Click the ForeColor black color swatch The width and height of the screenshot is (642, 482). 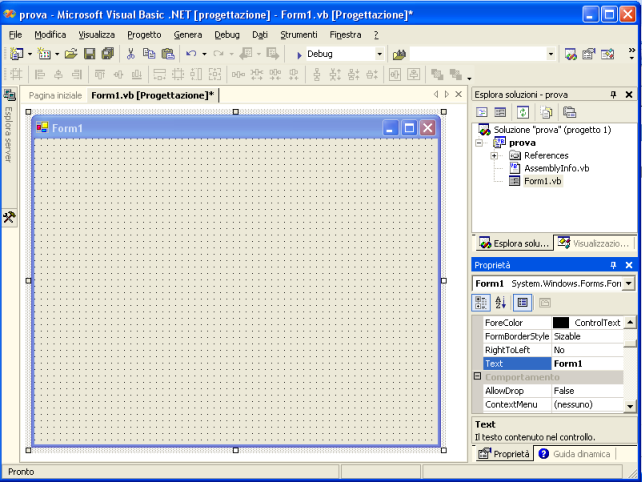(561, 323)
